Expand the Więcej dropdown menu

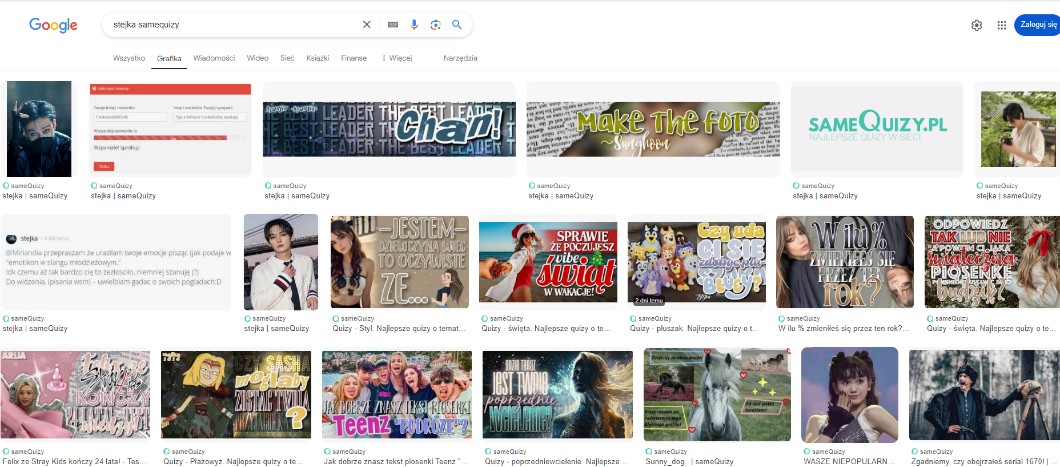[397, 59]
